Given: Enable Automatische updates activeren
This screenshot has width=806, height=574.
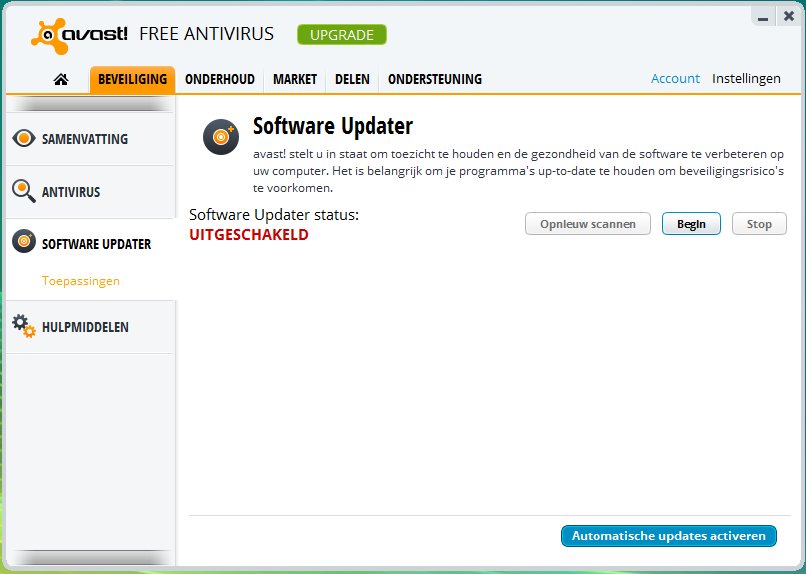Looking at the screenshot, I should coord(668,536).
